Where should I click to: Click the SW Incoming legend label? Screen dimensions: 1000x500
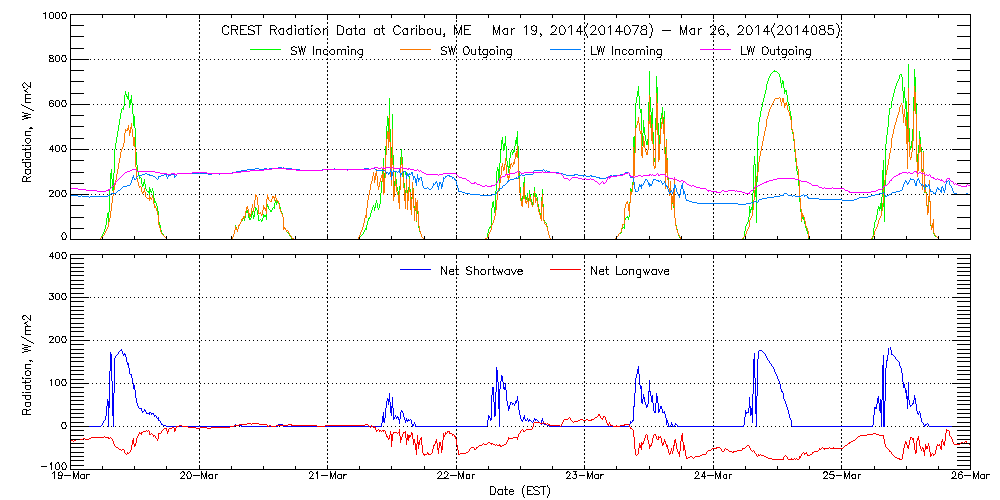click(327, 50)
